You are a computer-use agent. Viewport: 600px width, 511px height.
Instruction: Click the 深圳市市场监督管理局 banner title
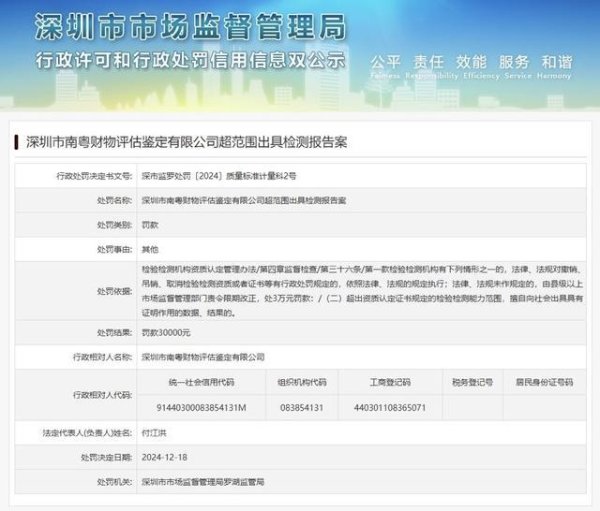[190, 26]
